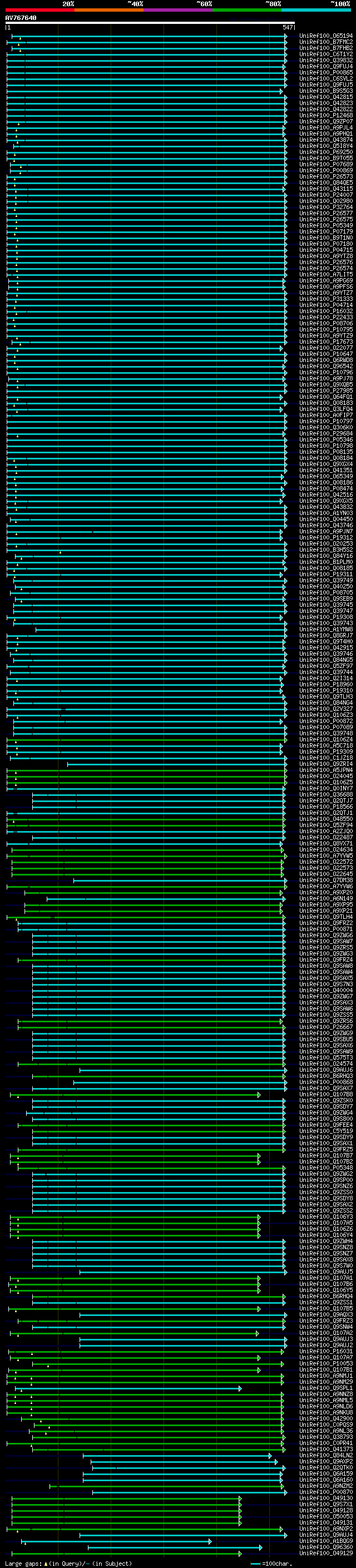The width and height of the screenshot is (356, 1568).
Task: Select hit UniRef100_P32764
Action: pos(326,207)
